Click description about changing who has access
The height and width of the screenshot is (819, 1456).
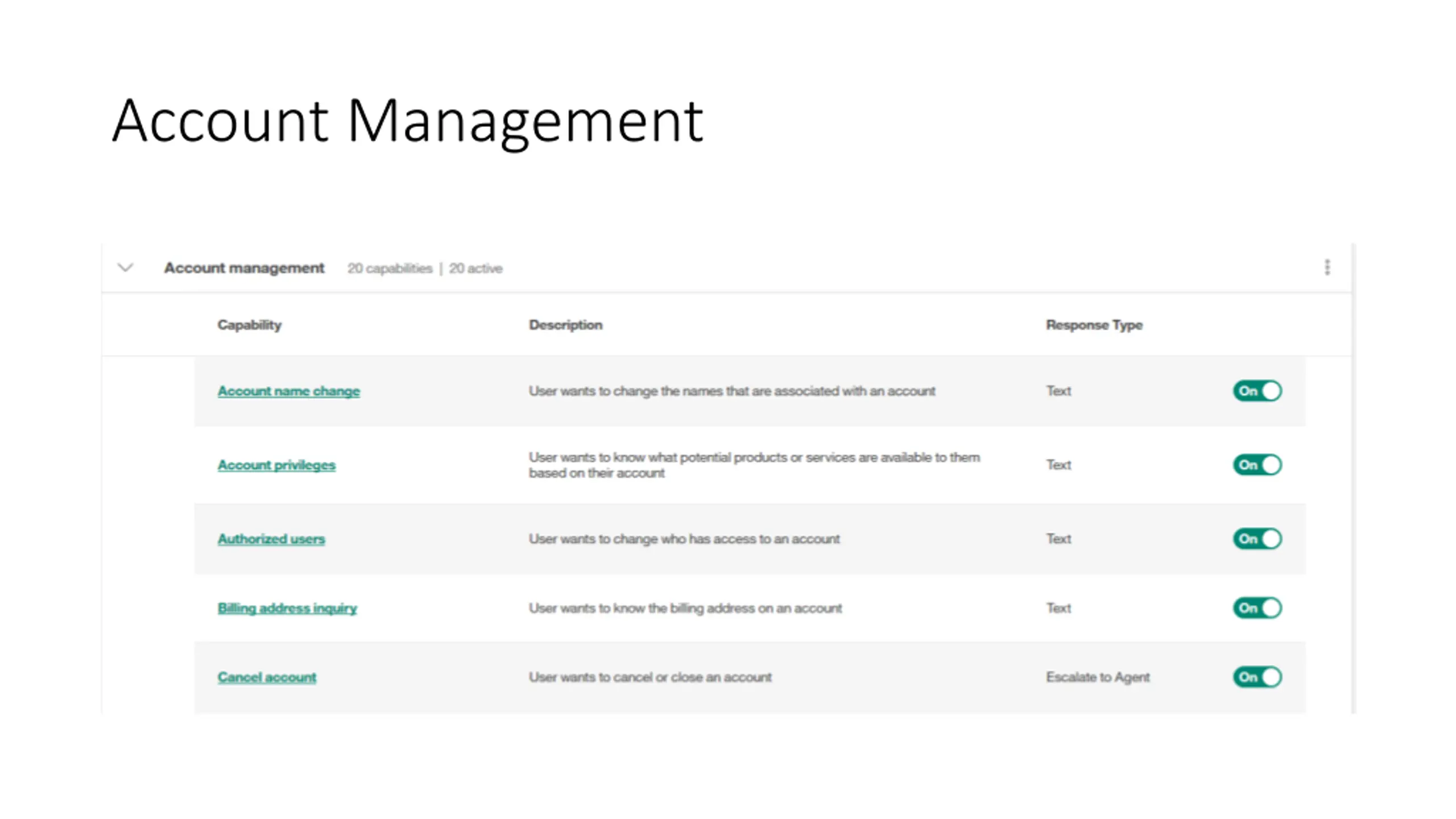tap(684, 539)
